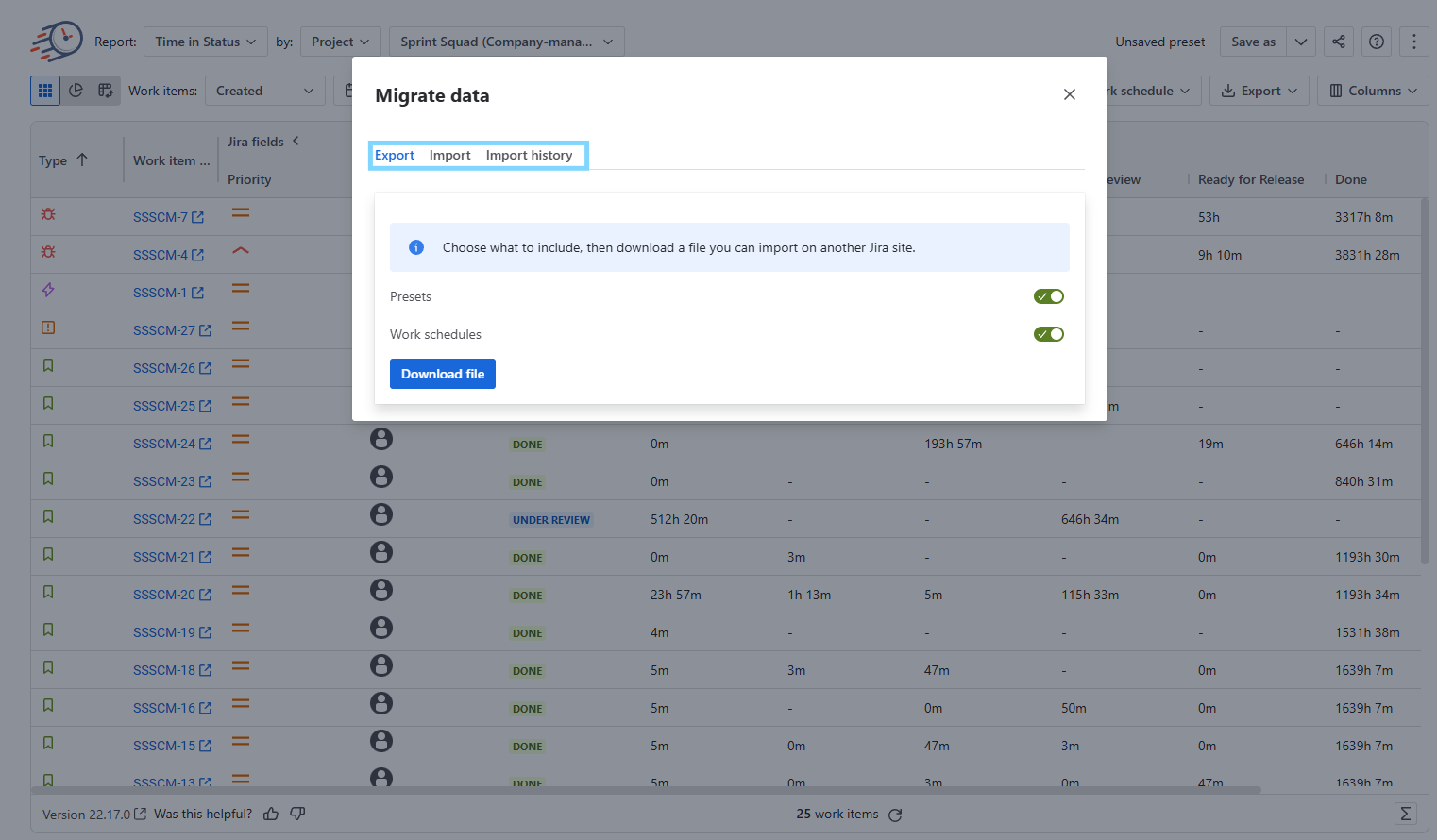Click the refresh icon beside 25 work items
This screenshot has width=1437, height=840.
pyautogui.click(x=895, y=815)
